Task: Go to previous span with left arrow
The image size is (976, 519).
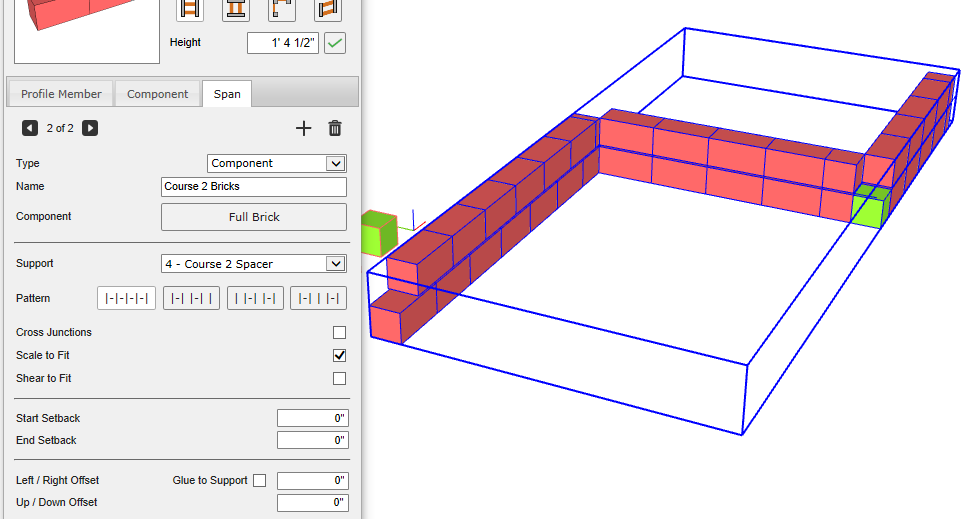Action: [30, 128]
